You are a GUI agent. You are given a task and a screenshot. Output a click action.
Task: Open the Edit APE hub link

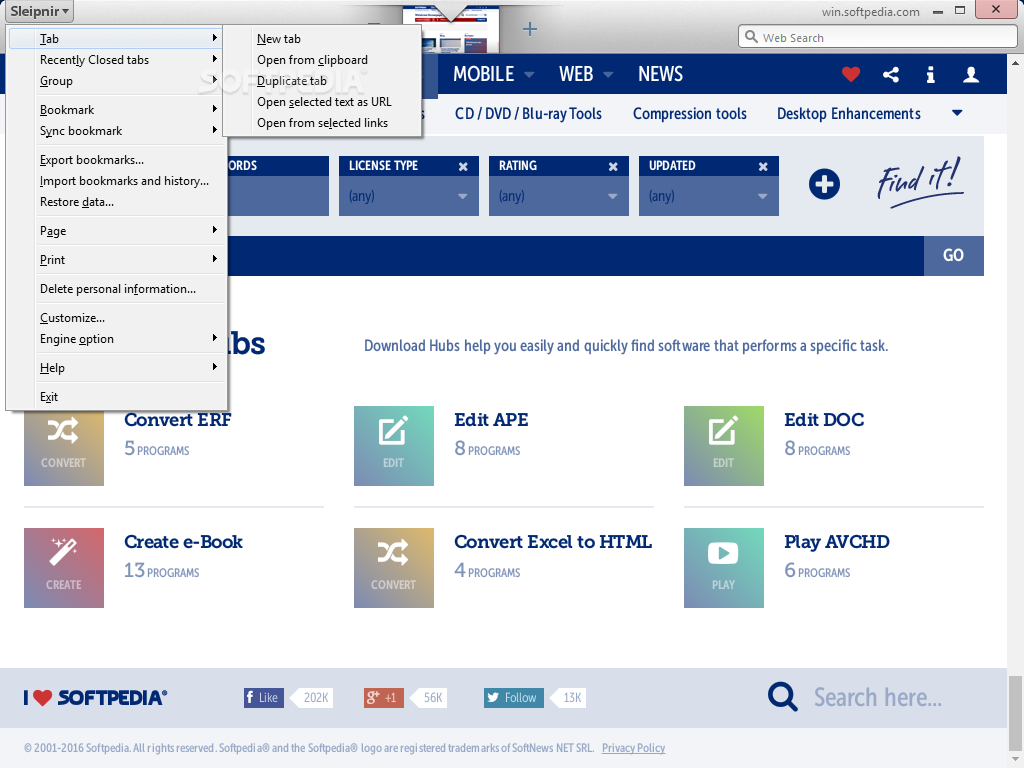click(491, 420)
